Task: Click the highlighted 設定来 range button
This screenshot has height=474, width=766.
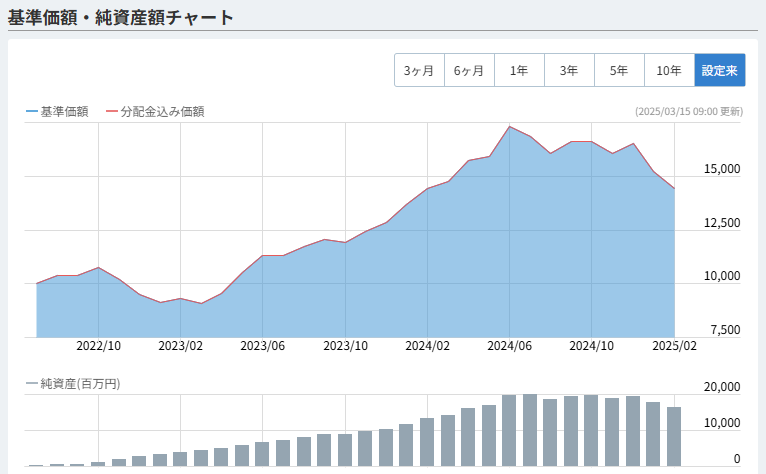Action: [720, 70]
